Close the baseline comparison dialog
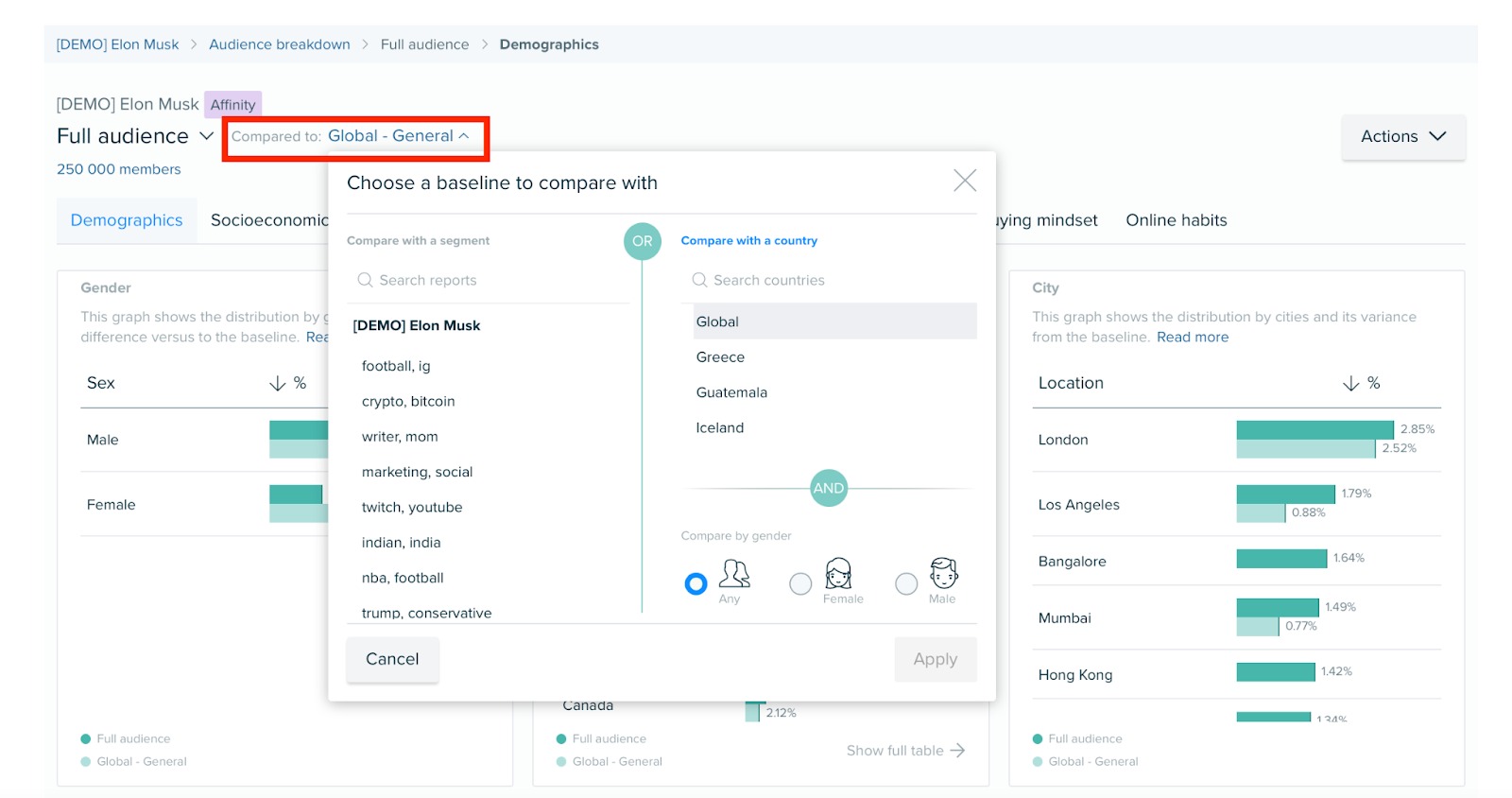Screen dimensions: 1512x798 click(x=965, y=181)
